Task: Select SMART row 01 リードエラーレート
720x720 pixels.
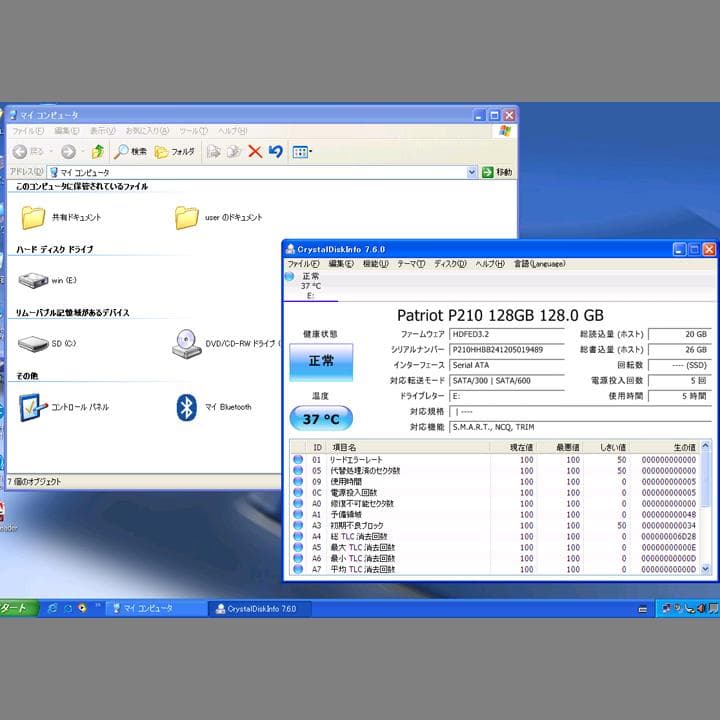Action: [495, 460]
